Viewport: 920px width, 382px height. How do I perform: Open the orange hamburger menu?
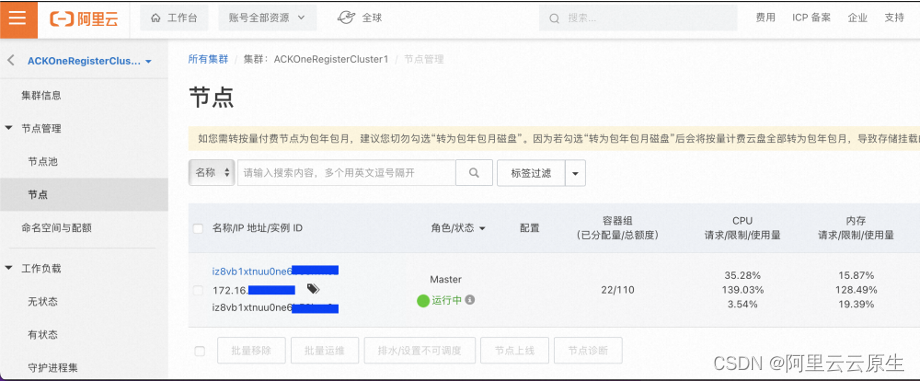18,18
